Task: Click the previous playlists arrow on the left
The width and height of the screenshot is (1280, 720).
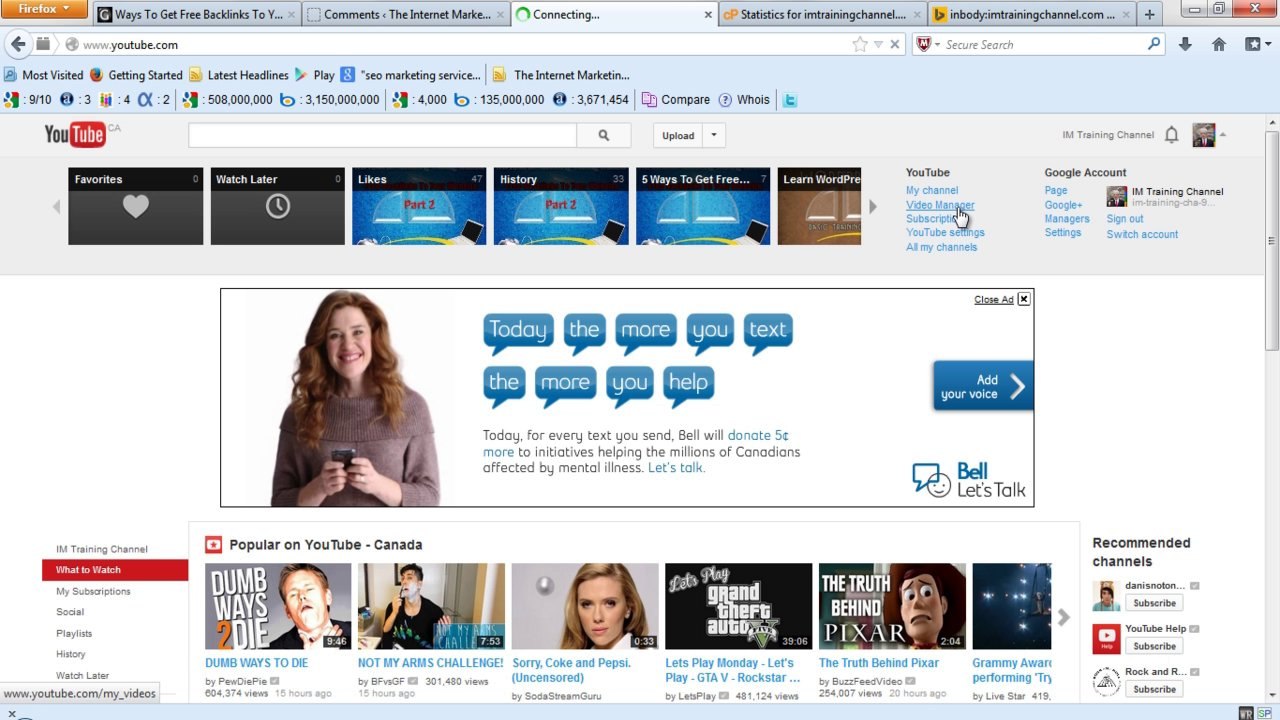Action: [56, 207]
